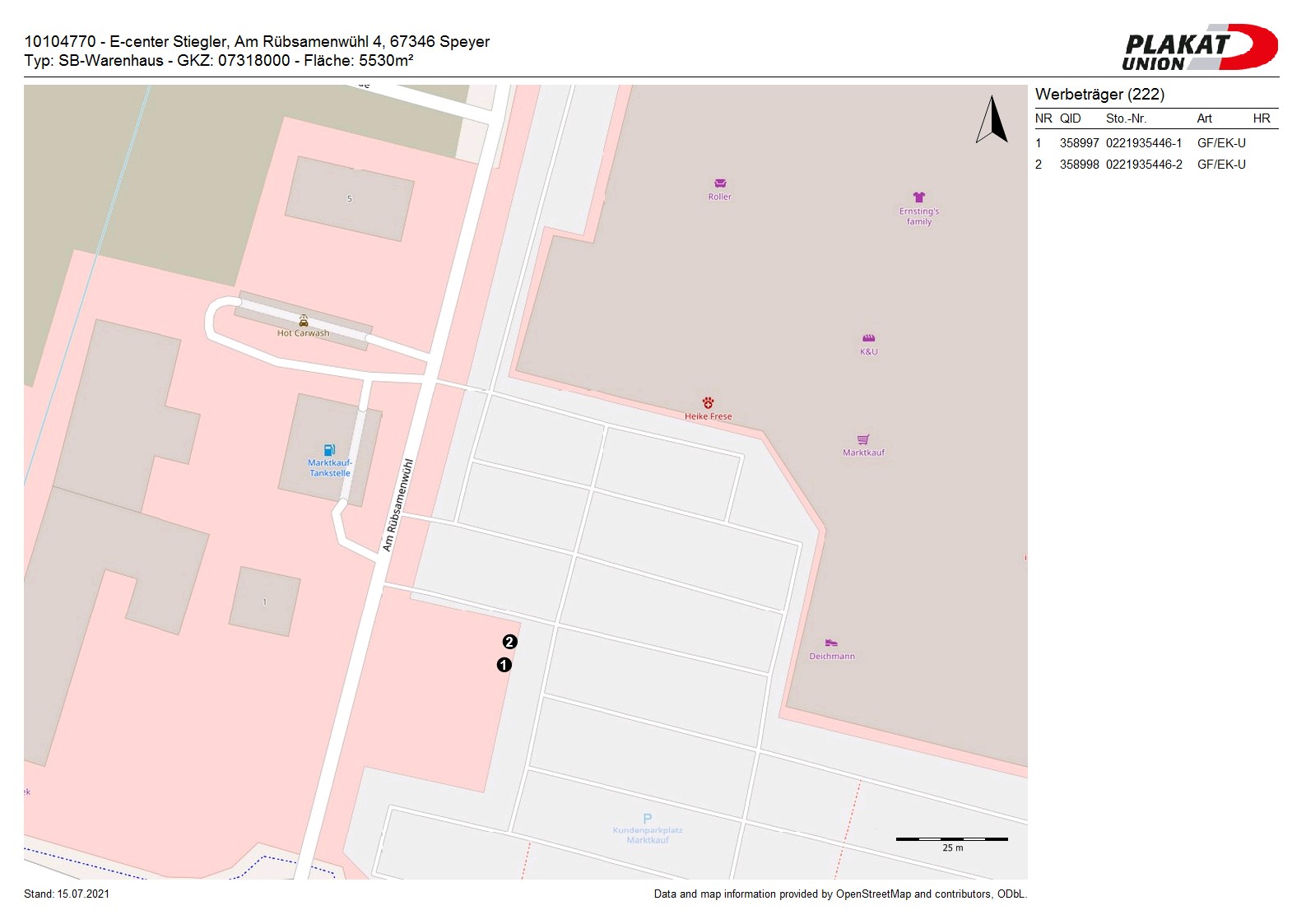
Task: Click the Kundenparkplatz Marktkauf parking symbol
Action: (648, 819)
